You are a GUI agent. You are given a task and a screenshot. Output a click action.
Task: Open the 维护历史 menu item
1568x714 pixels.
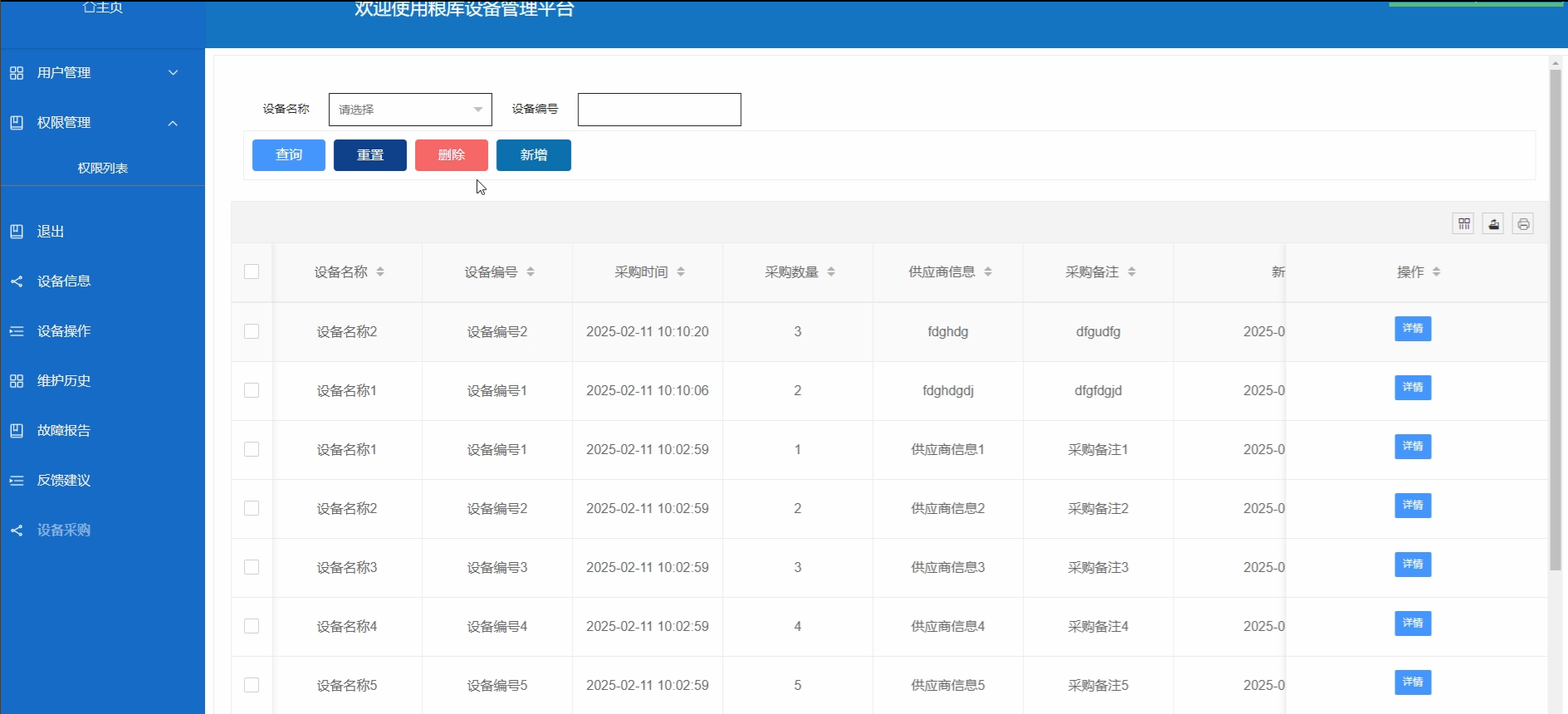tap(64, 381)
